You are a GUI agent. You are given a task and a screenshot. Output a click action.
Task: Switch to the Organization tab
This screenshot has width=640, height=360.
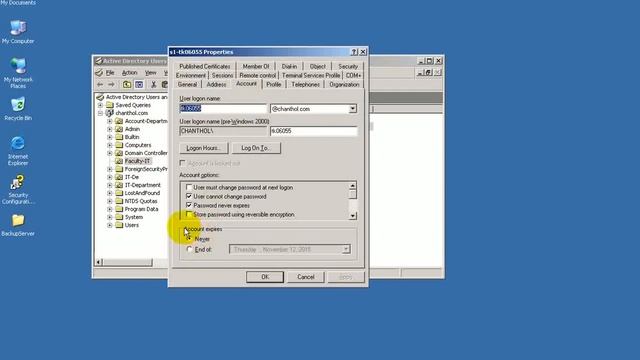(344, 84)
